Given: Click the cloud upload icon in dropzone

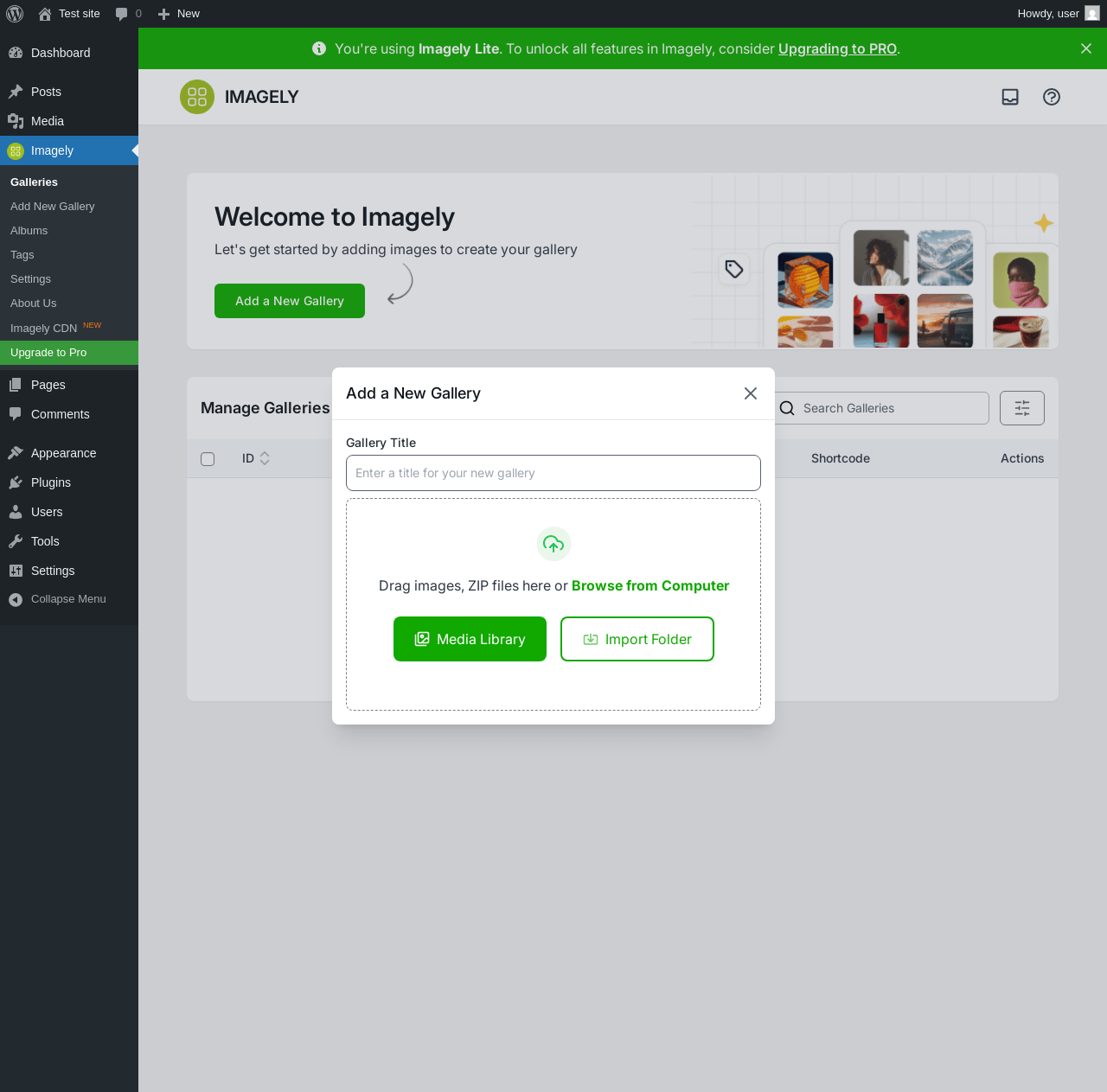Looking at the screenshot, I should point(553,544).
